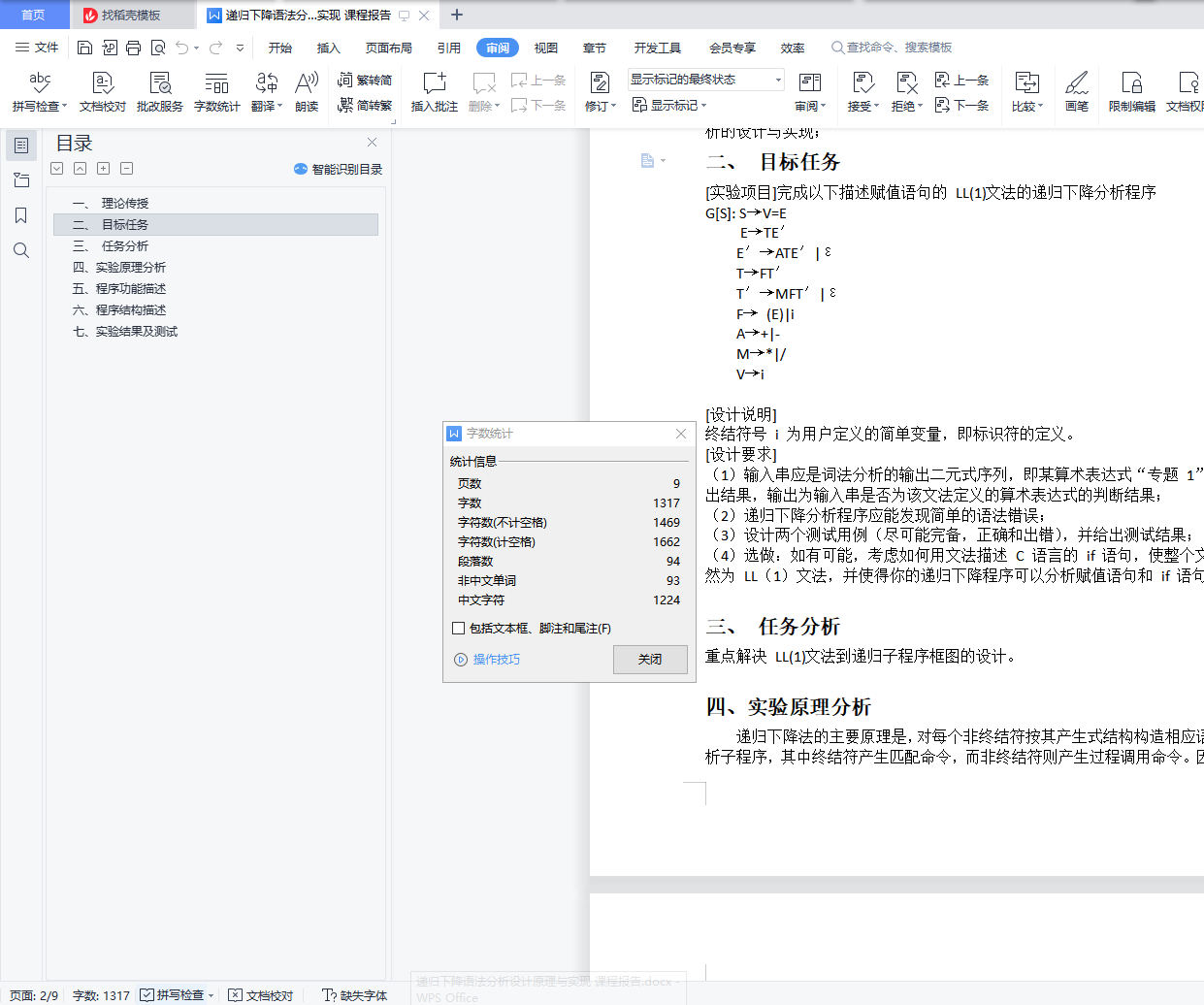
Task: Click move-up arrow icon in 目录 pane
Action: coord(80,169)
